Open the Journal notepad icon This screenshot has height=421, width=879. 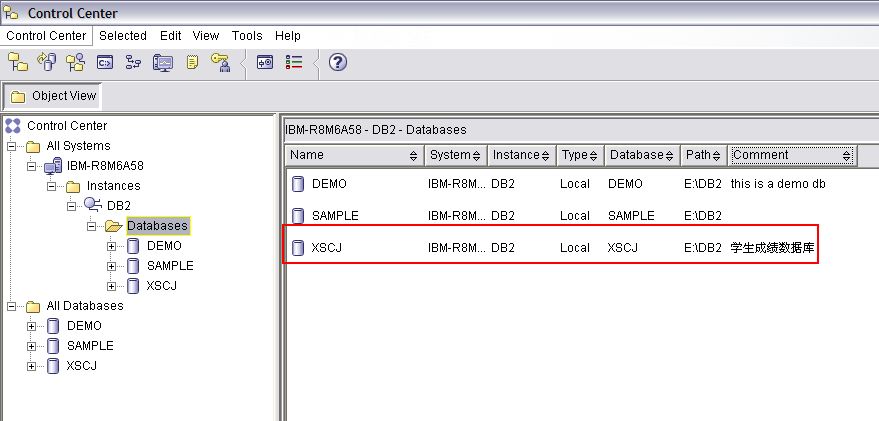coord(192,62)
